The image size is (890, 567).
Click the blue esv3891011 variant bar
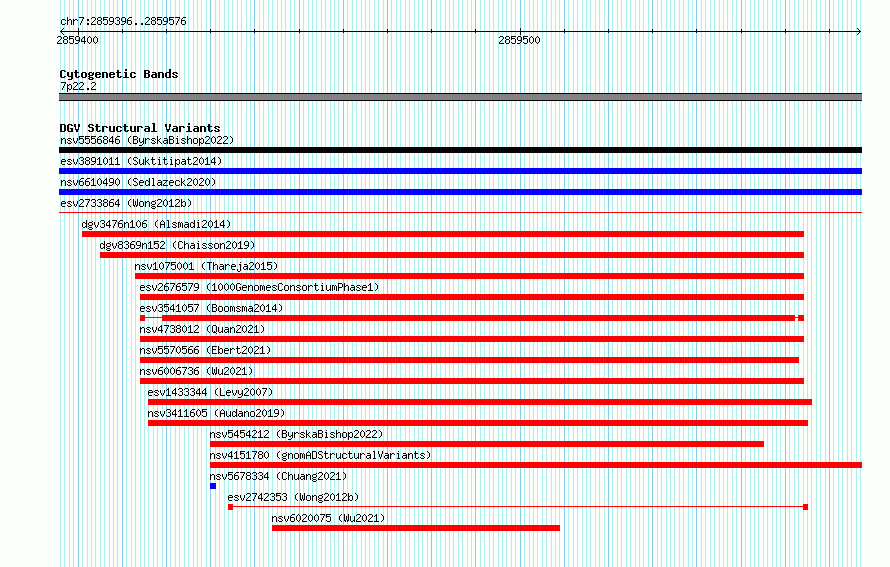pos(460,171)
